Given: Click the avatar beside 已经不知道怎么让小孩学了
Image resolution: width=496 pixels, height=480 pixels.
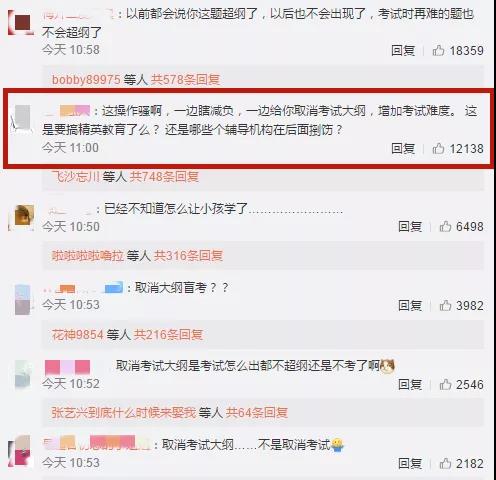Looking at the screenshot, I should 23,217.
